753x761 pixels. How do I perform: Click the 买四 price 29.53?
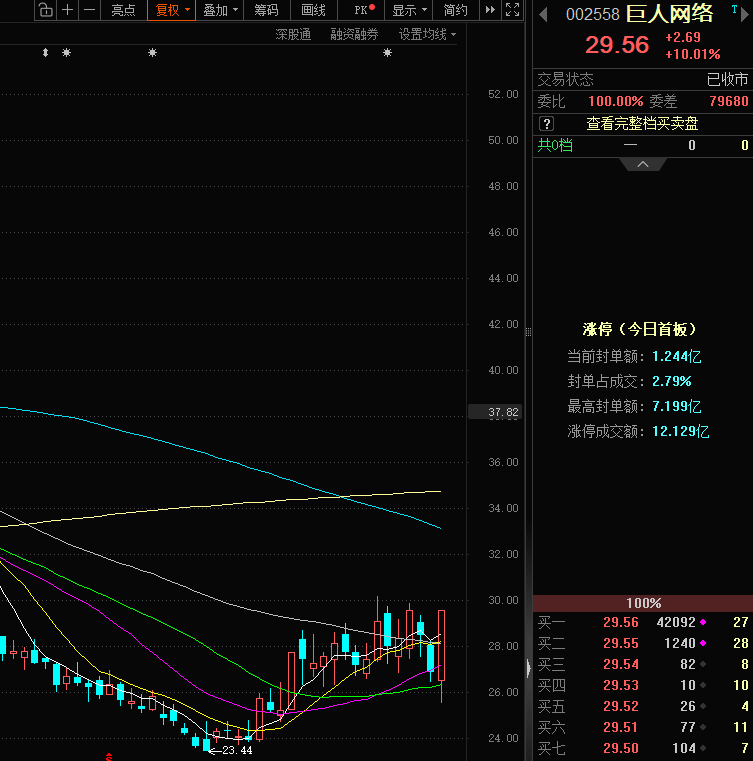click(x=621, y=685)
